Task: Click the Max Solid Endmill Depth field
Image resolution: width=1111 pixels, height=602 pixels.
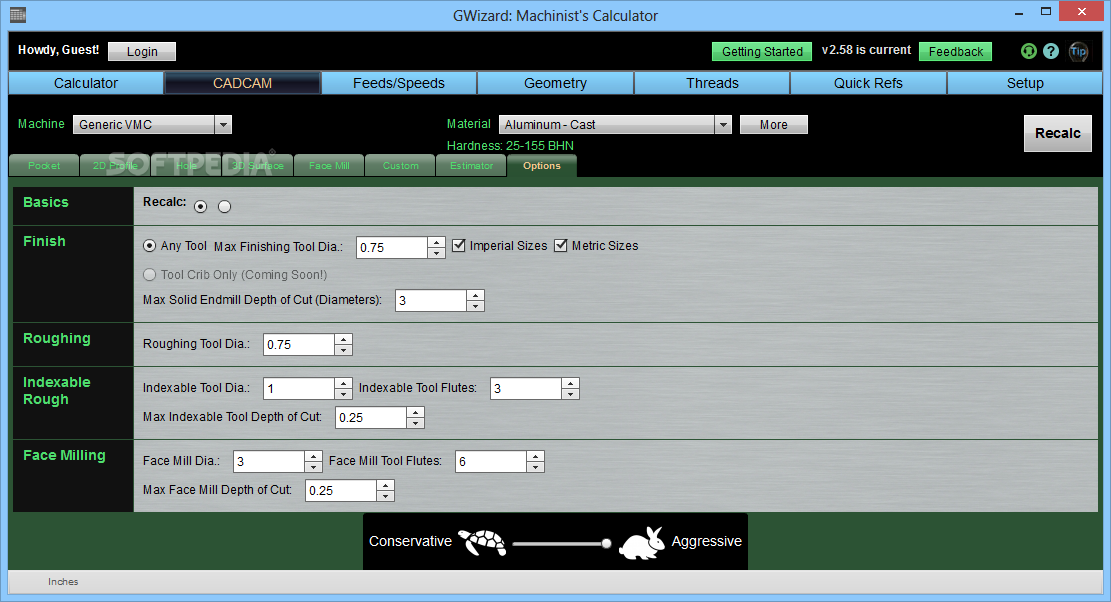Action: (432, 300)
